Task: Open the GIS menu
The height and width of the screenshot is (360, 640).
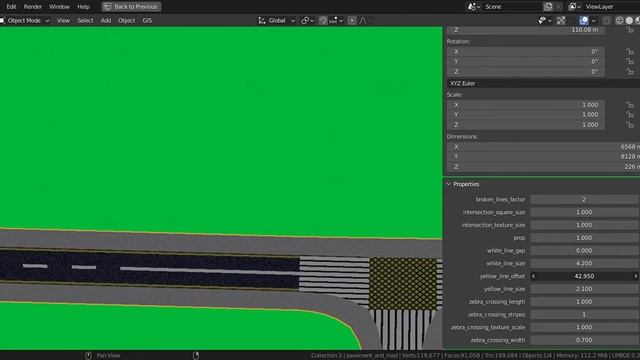Action: coord(147,20)
